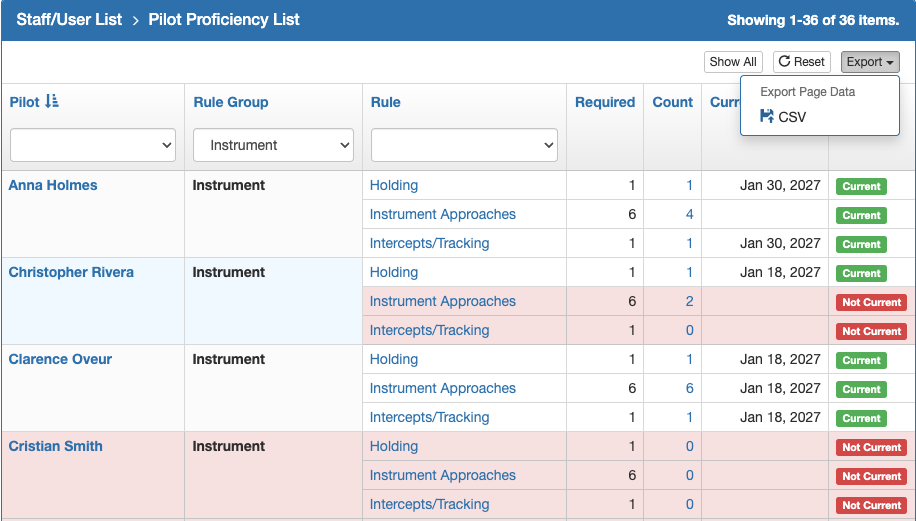Click Cristian Smith's Intercepts/Tracking rule

pos(429,504)
